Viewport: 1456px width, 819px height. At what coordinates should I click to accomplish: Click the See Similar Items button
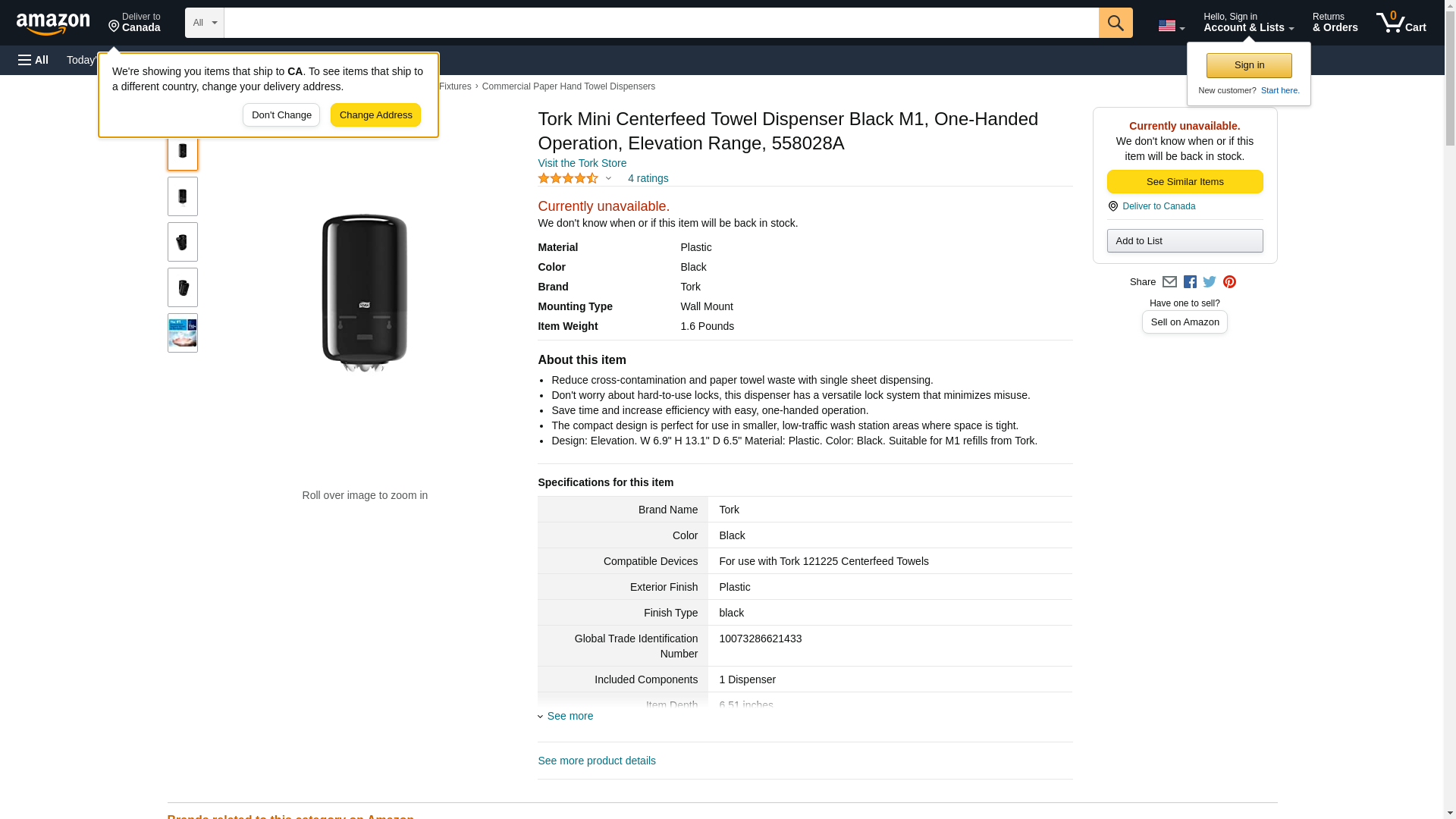pos(1185,182)
